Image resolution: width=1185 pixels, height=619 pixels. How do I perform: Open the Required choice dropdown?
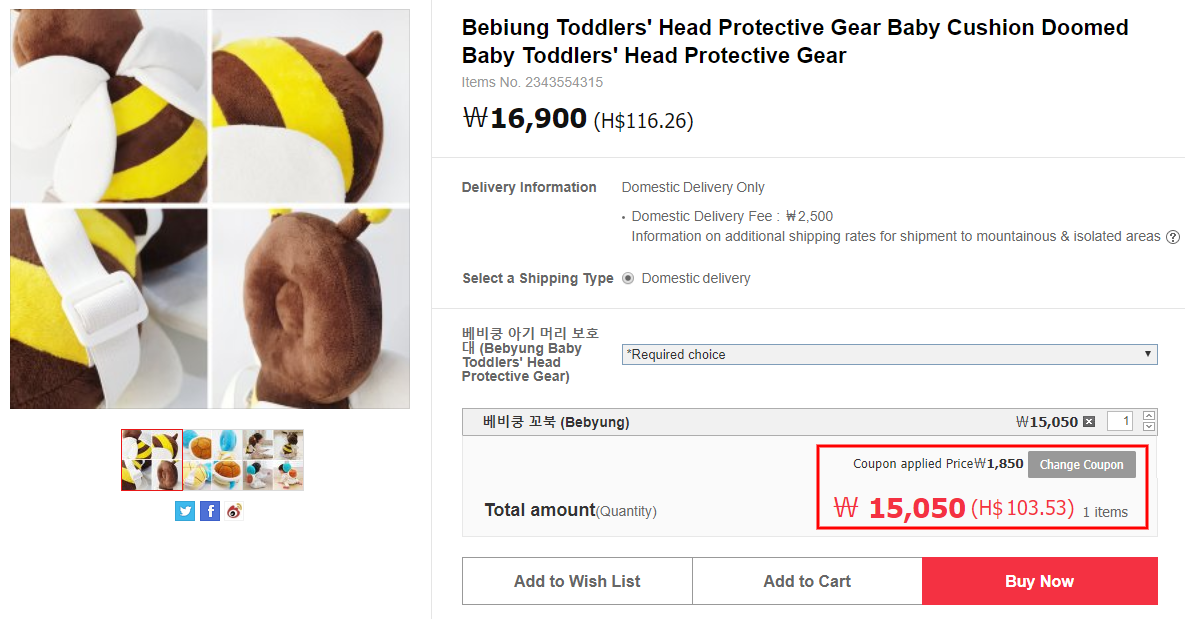[889, 354]
